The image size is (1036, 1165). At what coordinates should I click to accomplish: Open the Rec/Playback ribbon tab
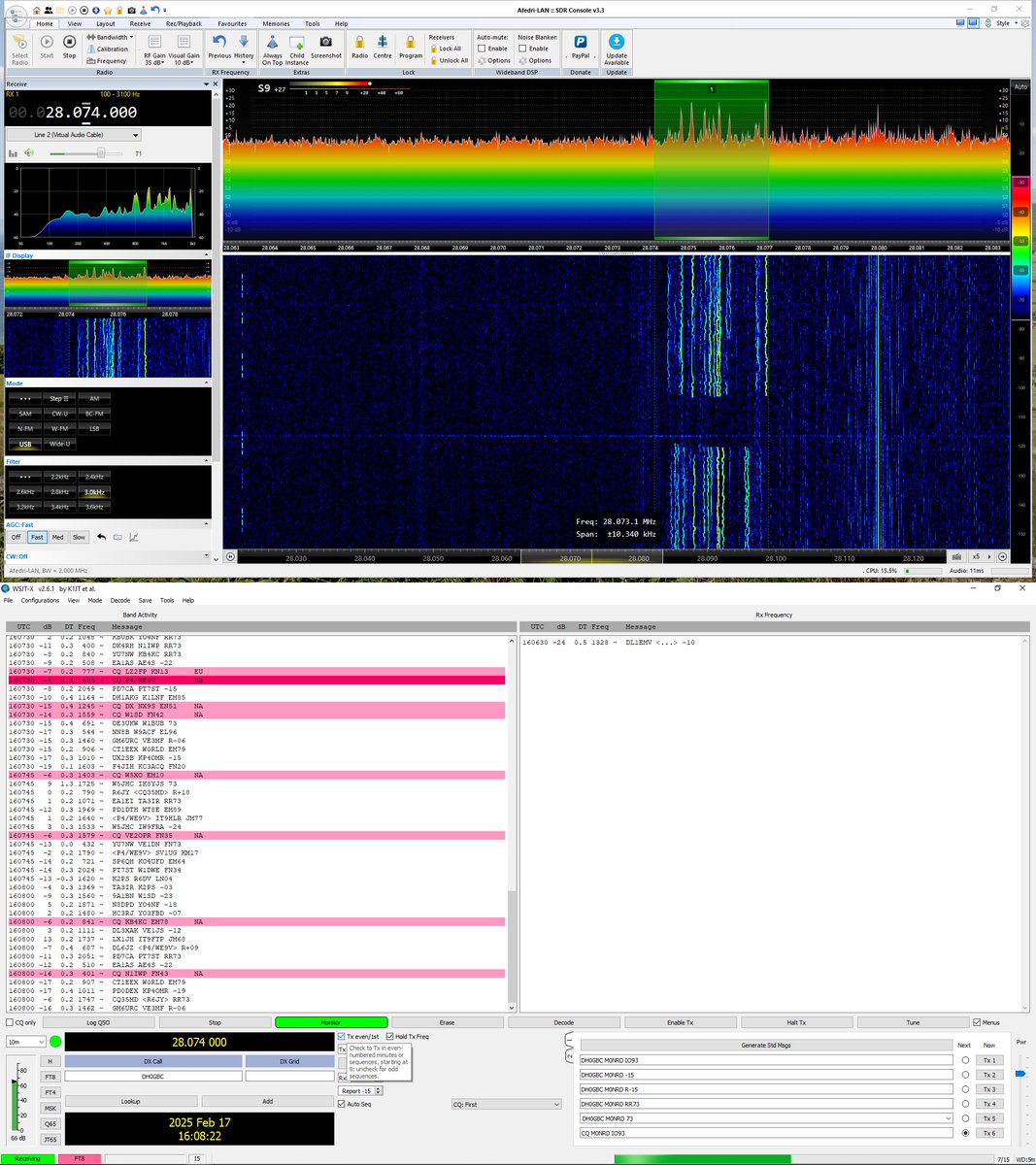[184, 23]
